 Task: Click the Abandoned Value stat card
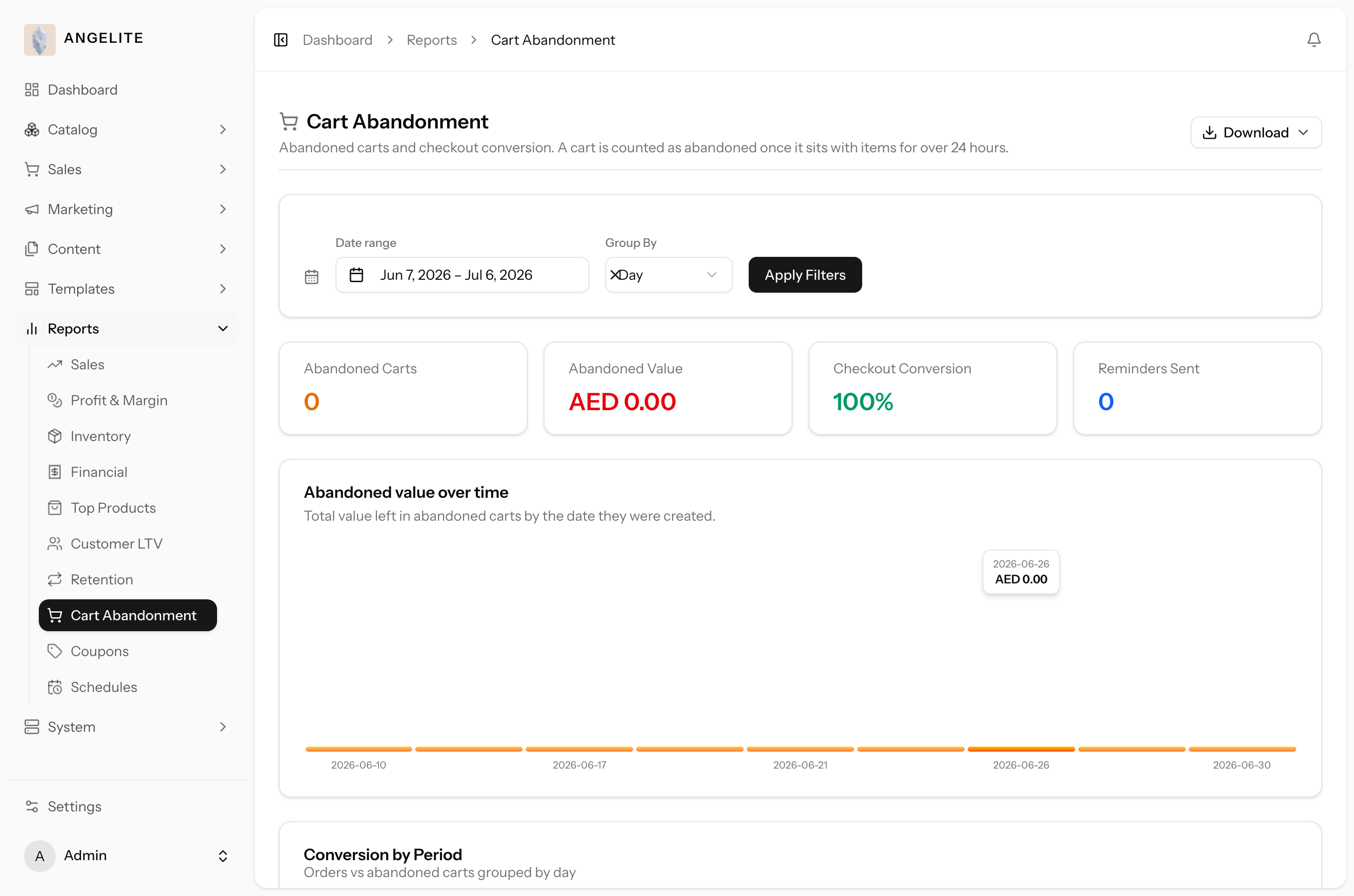tap(668, 389)
